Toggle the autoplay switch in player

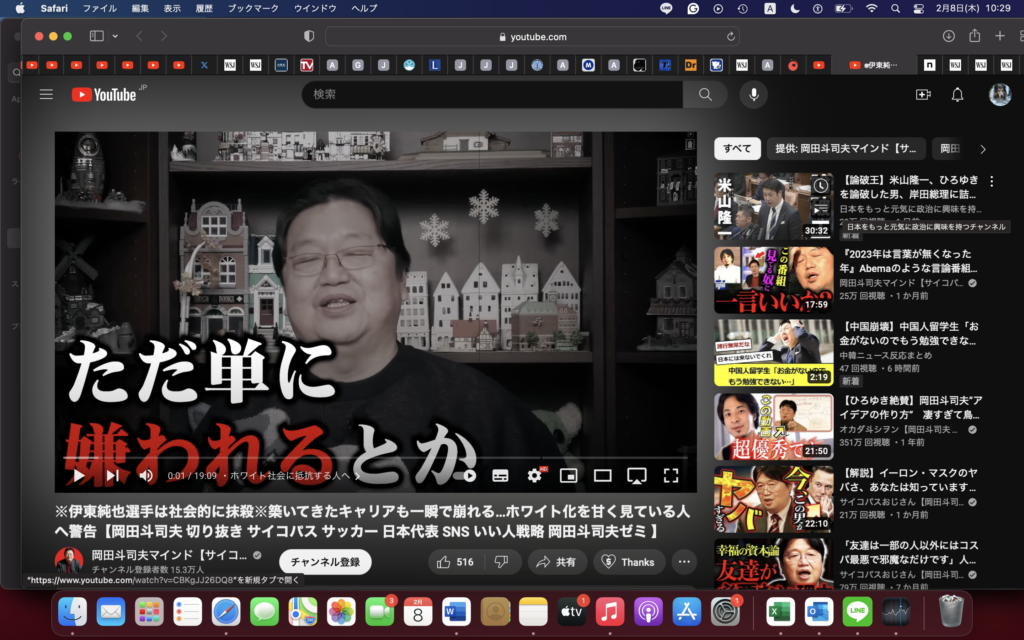(x=467, y=476)
